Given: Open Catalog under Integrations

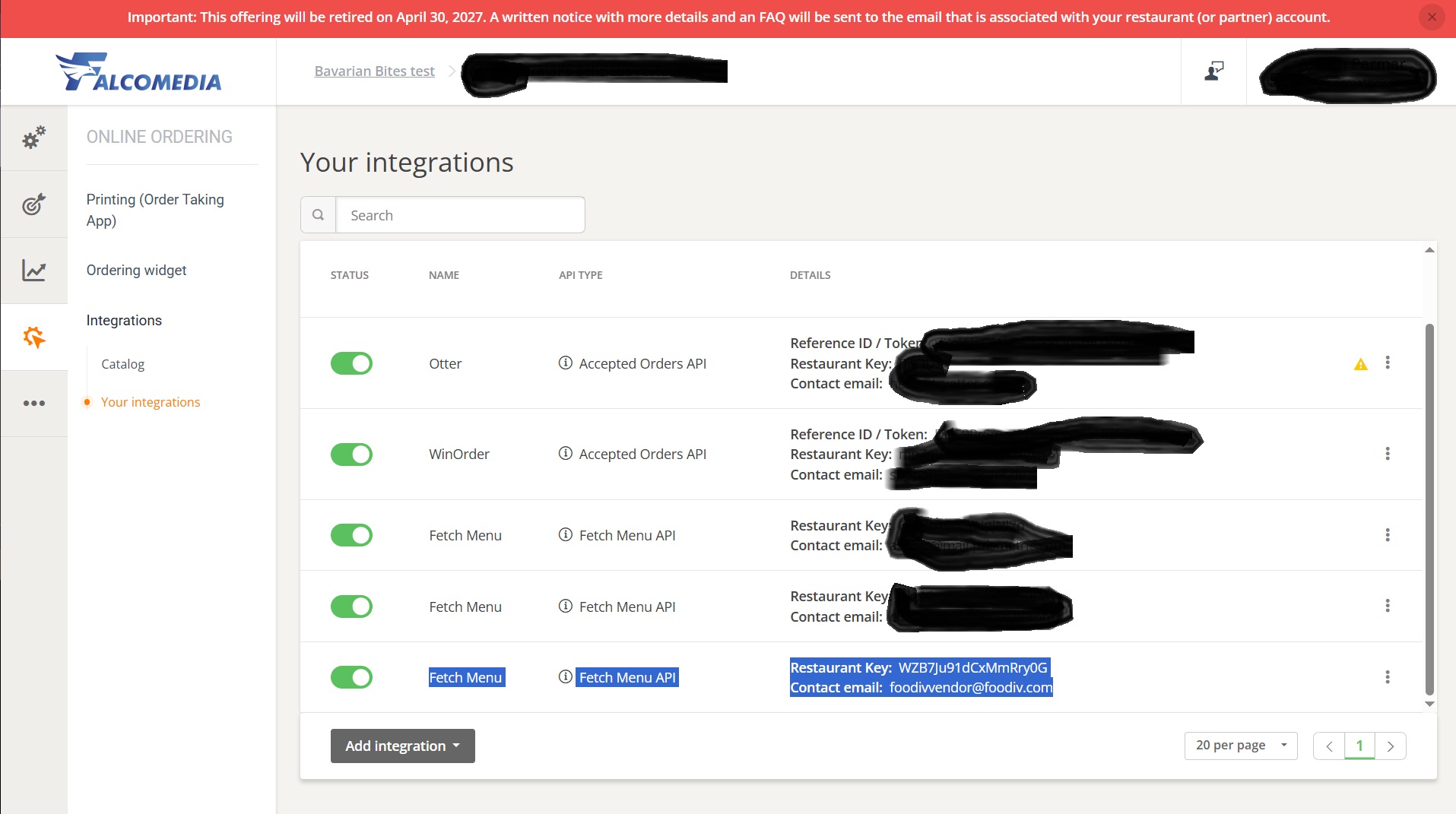Looking at the screenshot, I should [122, 364].
